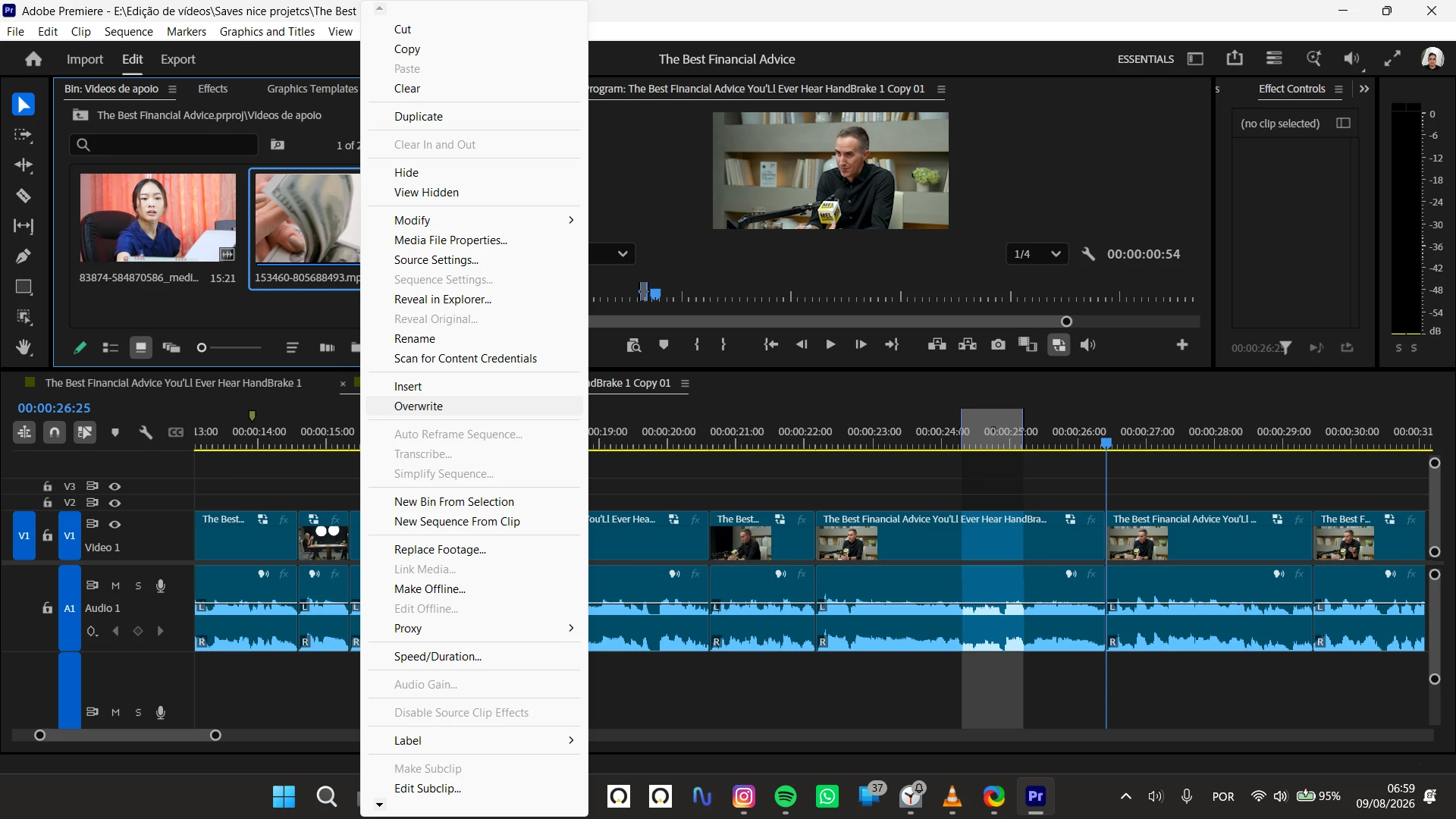Open timeline display settings wrench
Viewport: 1456px width, 819px height.
146,432
